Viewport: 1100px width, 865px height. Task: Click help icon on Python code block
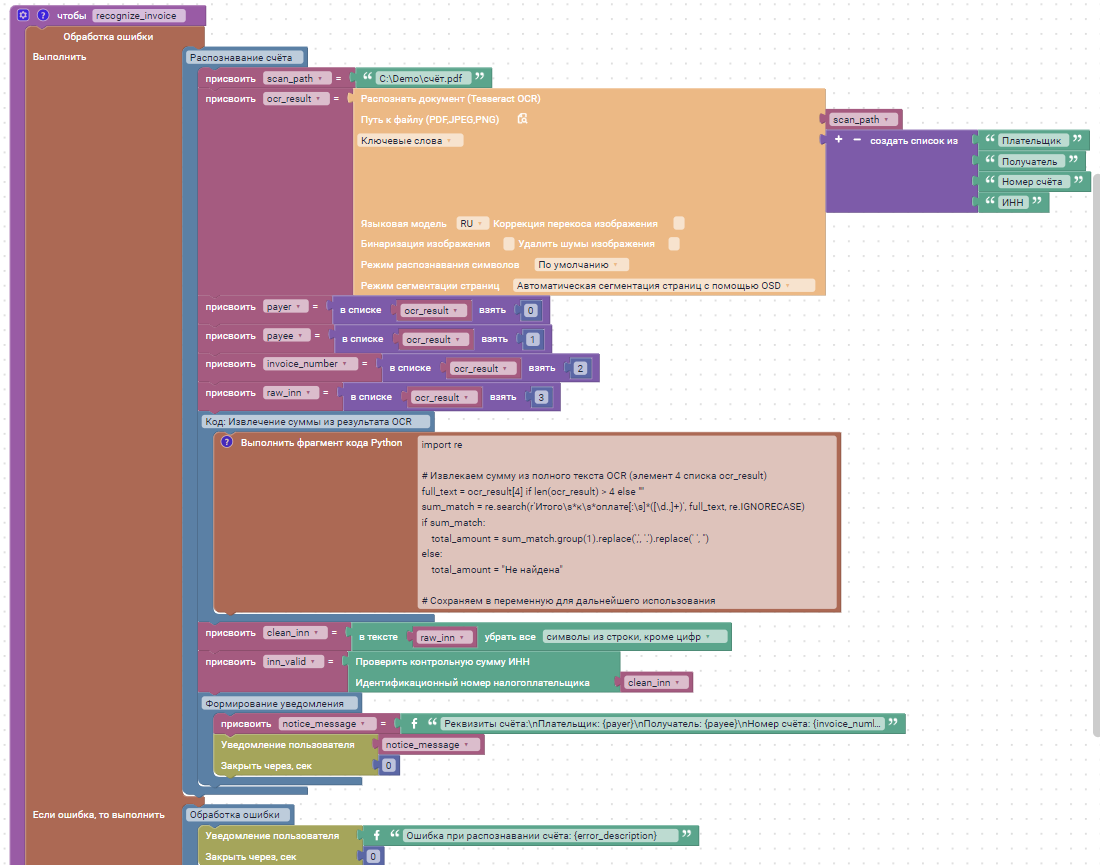click(x=227, y=442)
